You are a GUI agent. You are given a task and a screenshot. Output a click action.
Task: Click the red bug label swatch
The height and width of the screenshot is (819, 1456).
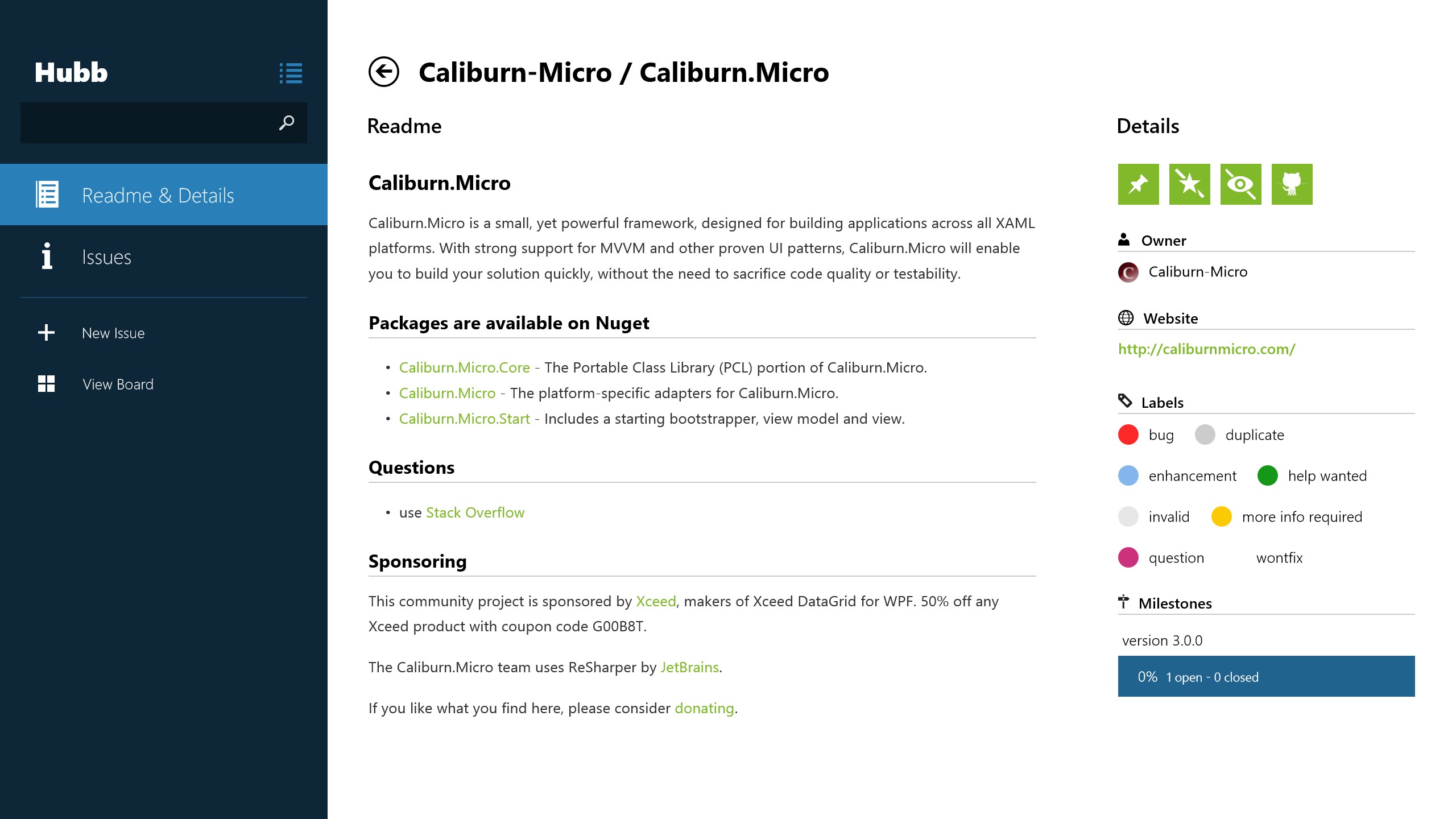pos(1128,435)
